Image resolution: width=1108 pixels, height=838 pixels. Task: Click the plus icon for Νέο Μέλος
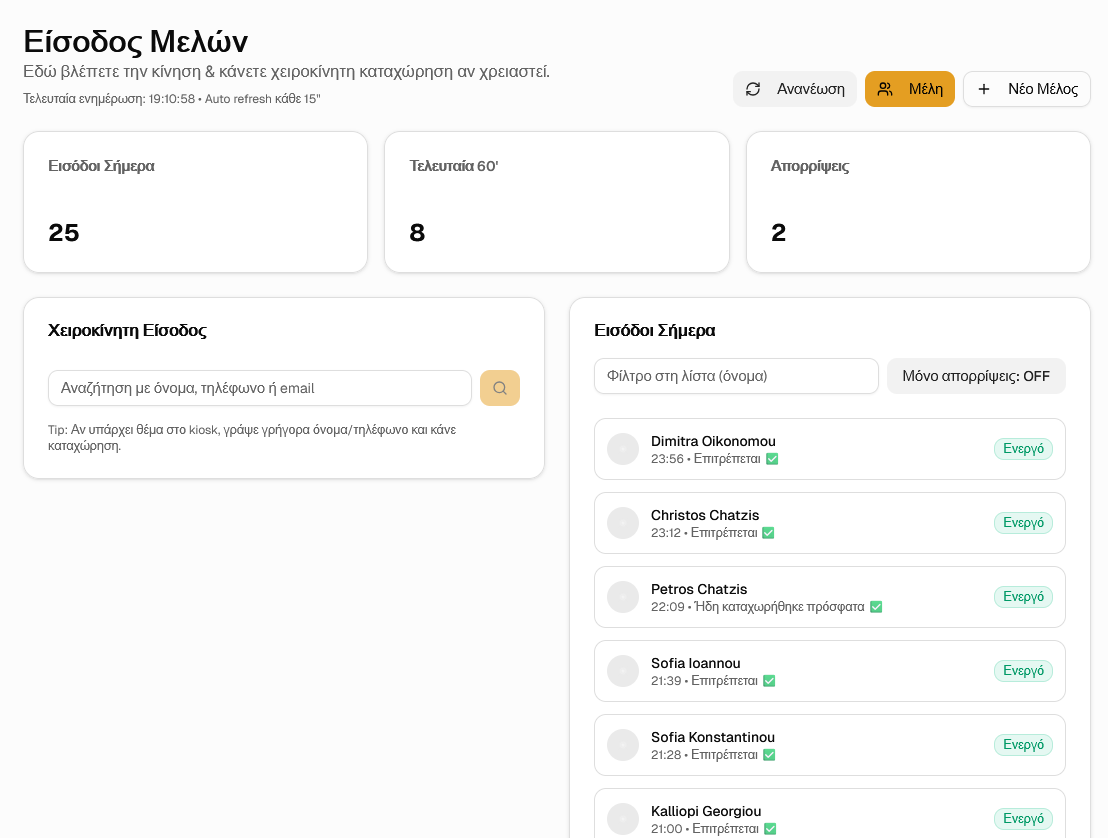[x=984, y=89]
